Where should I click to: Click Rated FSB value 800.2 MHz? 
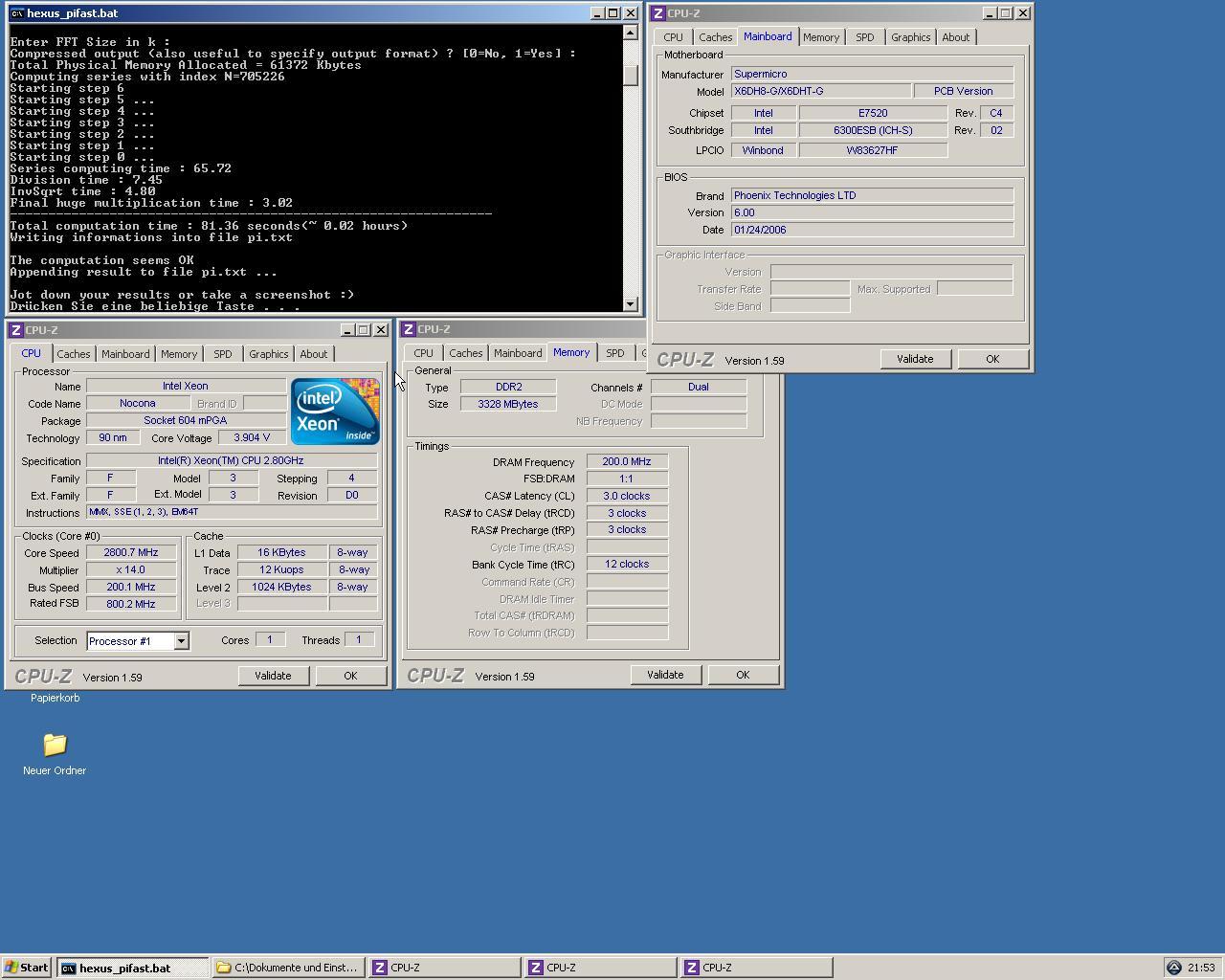click(x=131, y=604)
